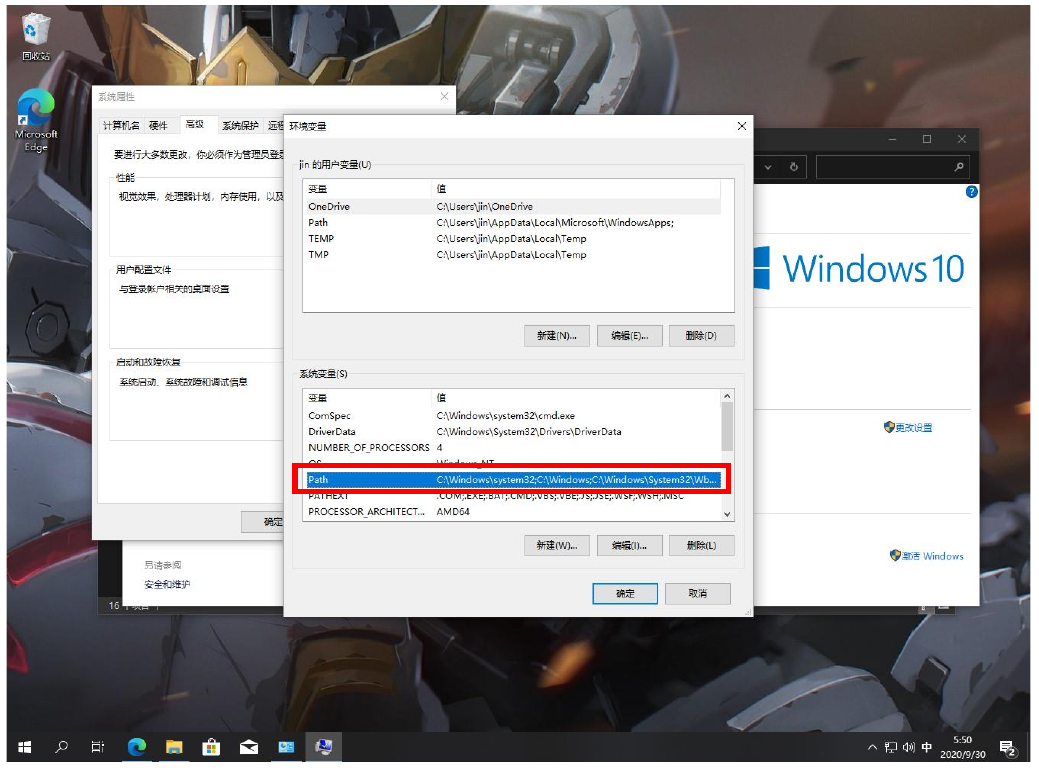Screen dimensions: 1039x773
Task: Open taskbar search magnifier icon
Action: click(x=62, y=747)
